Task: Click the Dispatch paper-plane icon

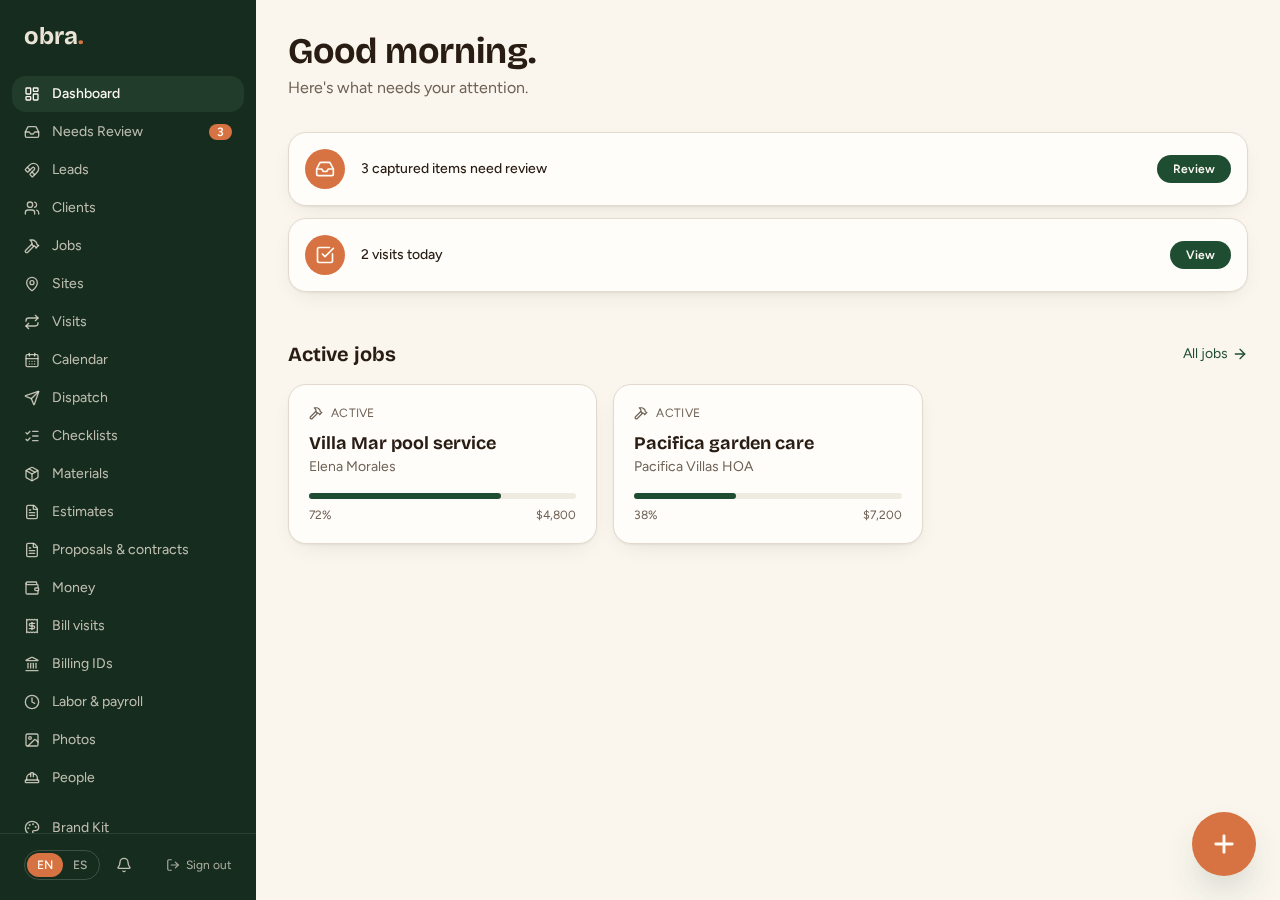Action: coord(32,398)
